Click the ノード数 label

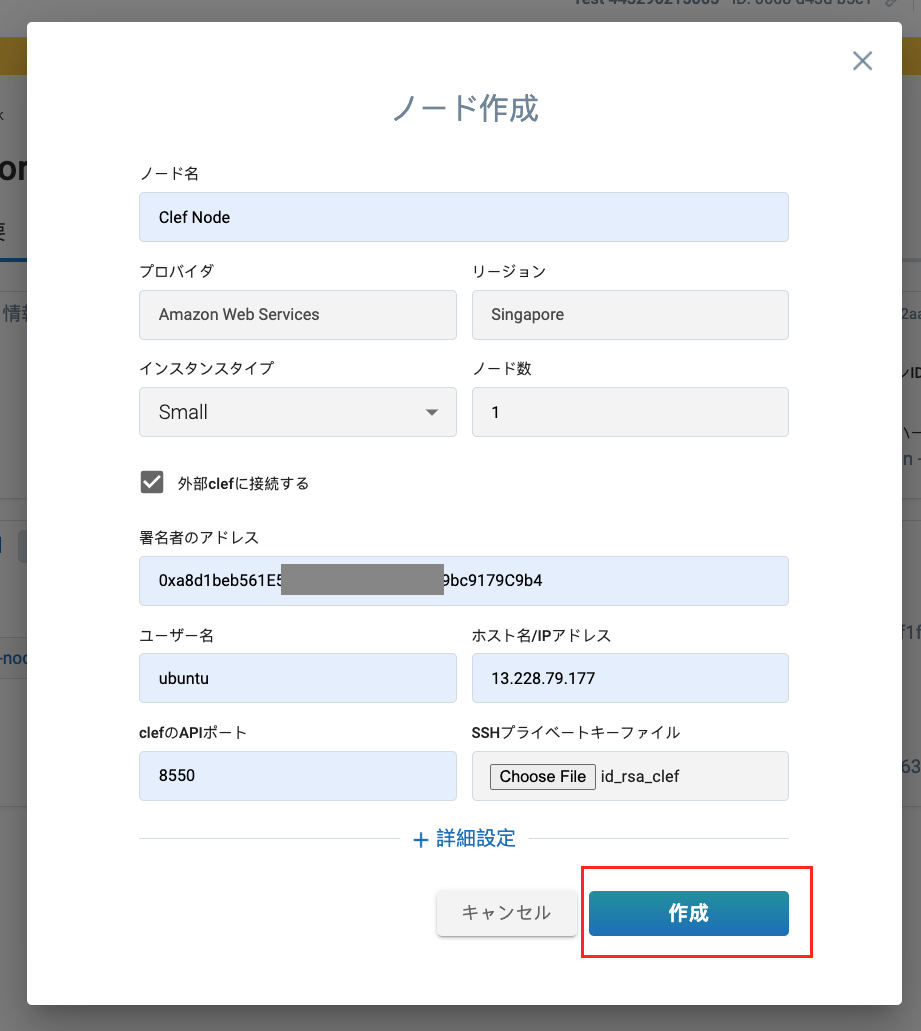click(502, 368)
